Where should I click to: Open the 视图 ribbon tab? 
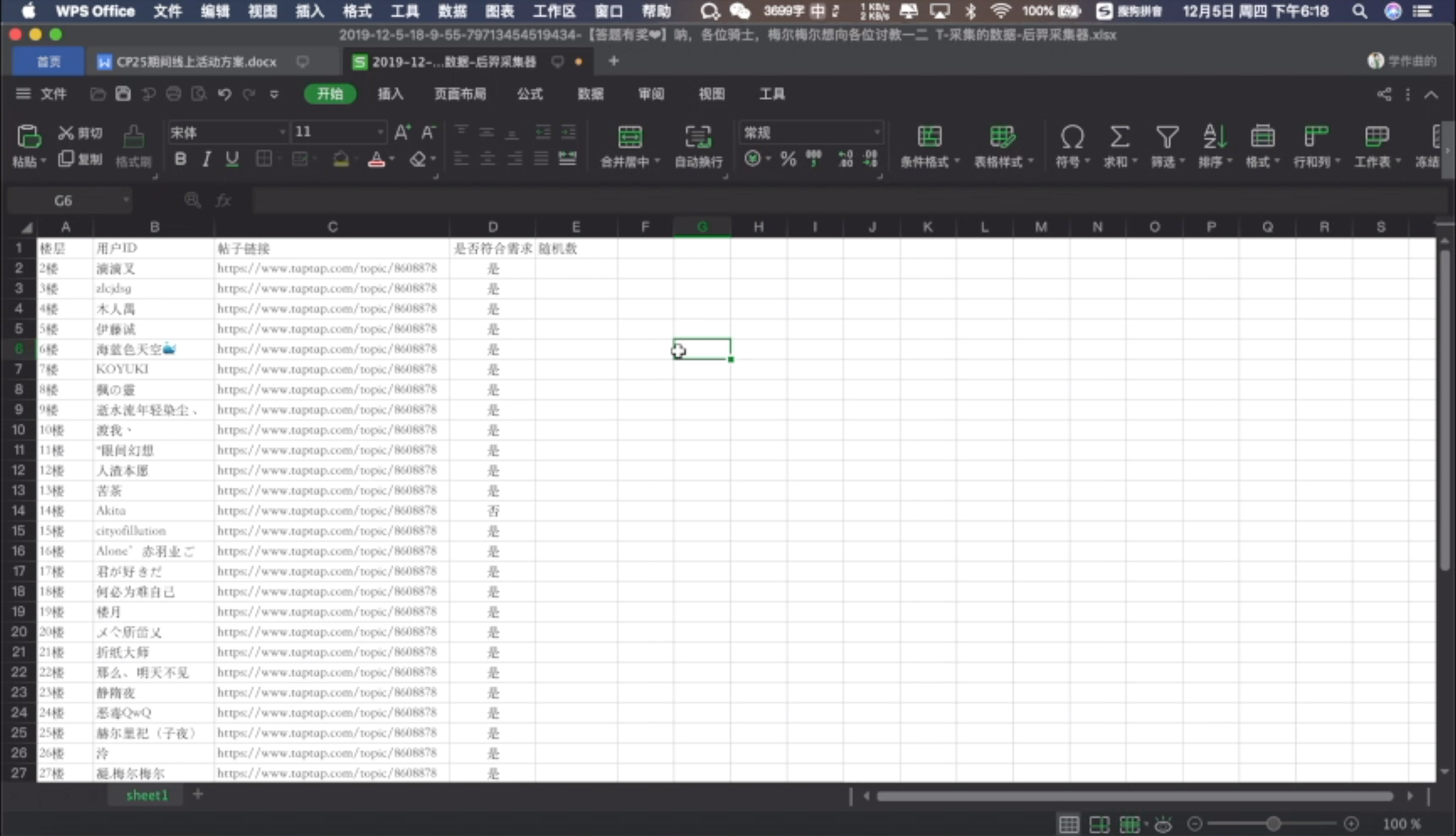point(712,94)
